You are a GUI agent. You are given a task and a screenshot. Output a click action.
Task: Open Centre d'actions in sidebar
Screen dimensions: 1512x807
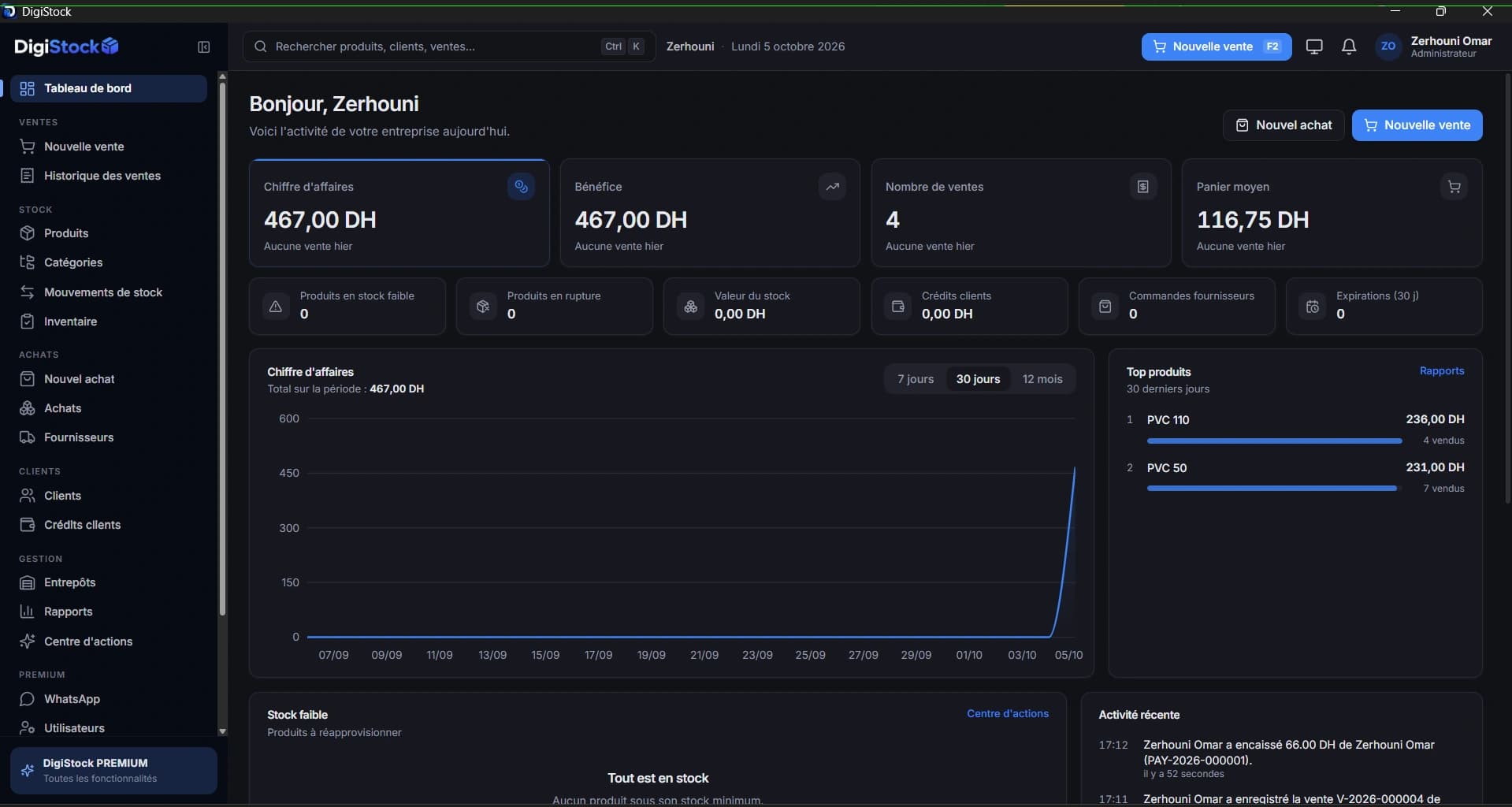click(109, 642)
